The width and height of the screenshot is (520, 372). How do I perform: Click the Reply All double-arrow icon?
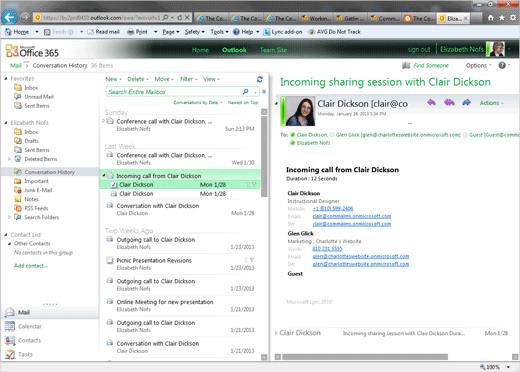[x=449, y=102]
